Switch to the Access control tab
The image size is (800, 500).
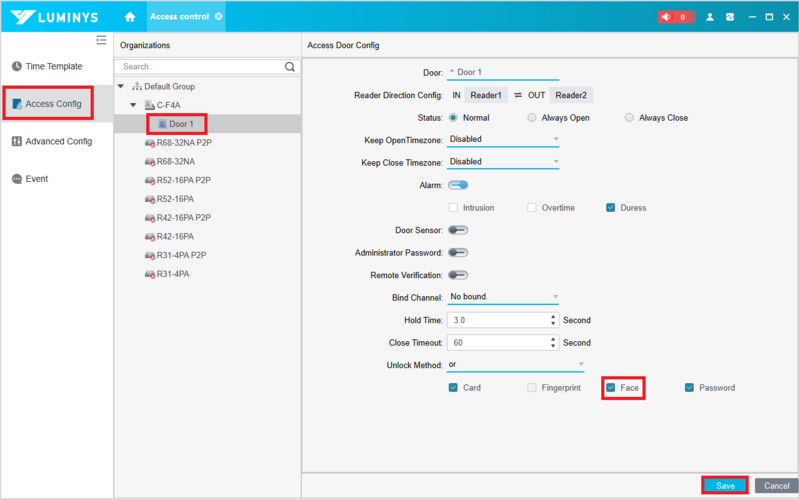(180, 16)
